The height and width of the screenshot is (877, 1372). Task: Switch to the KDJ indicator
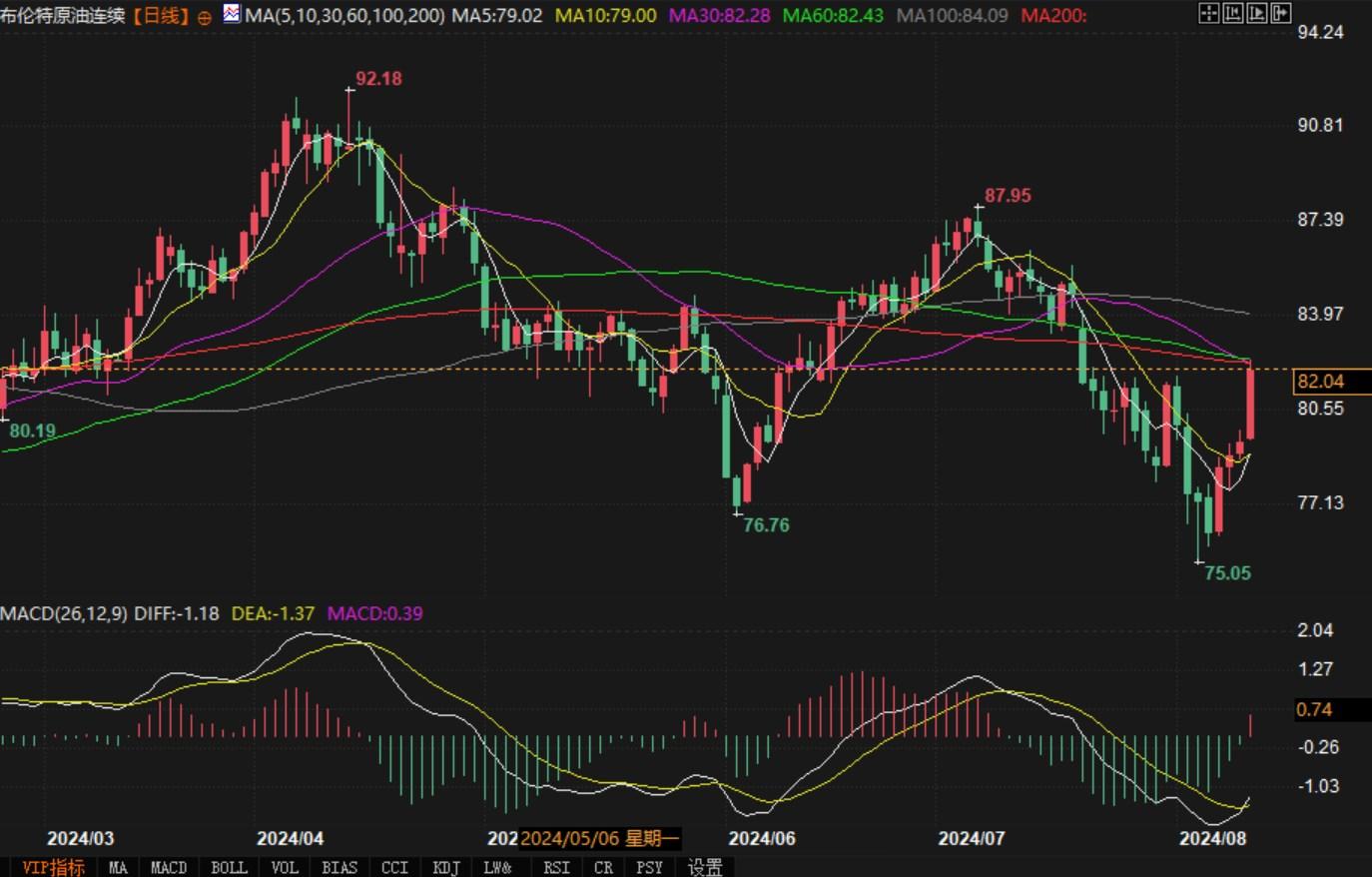pos(446,867)
